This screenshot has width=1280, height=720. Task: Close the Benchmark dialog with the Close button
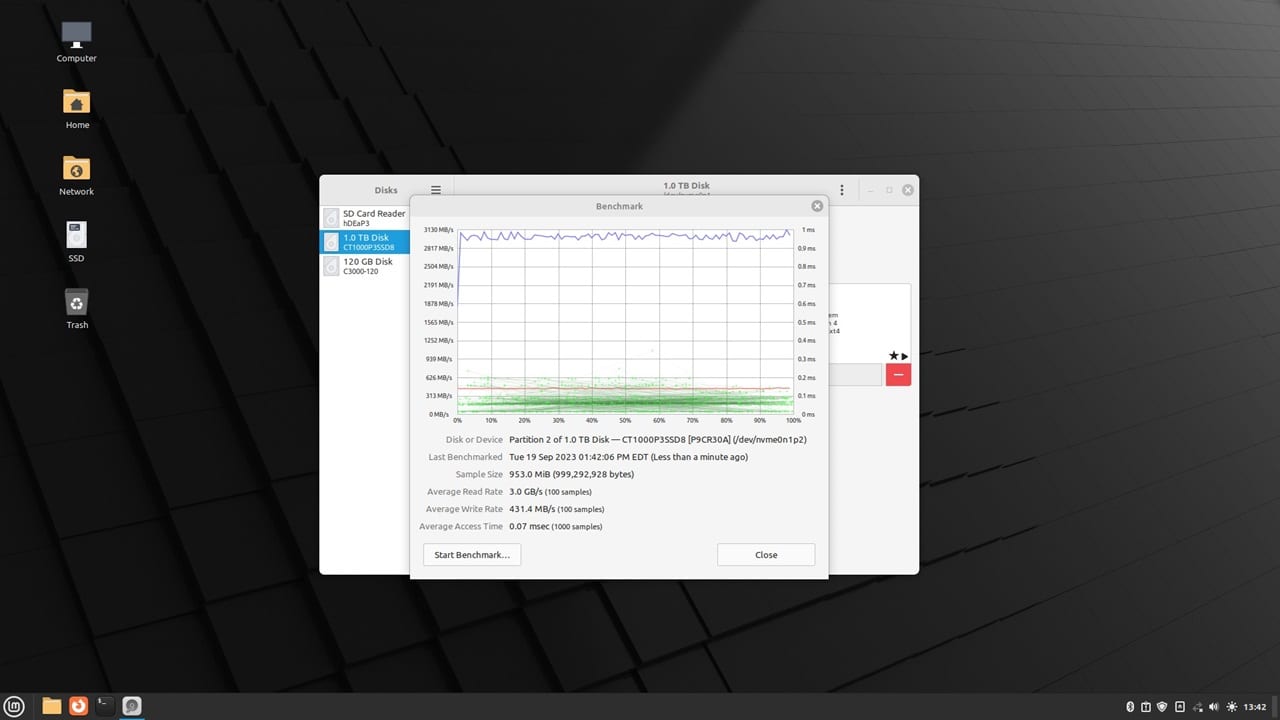click(x=765, y=554)
